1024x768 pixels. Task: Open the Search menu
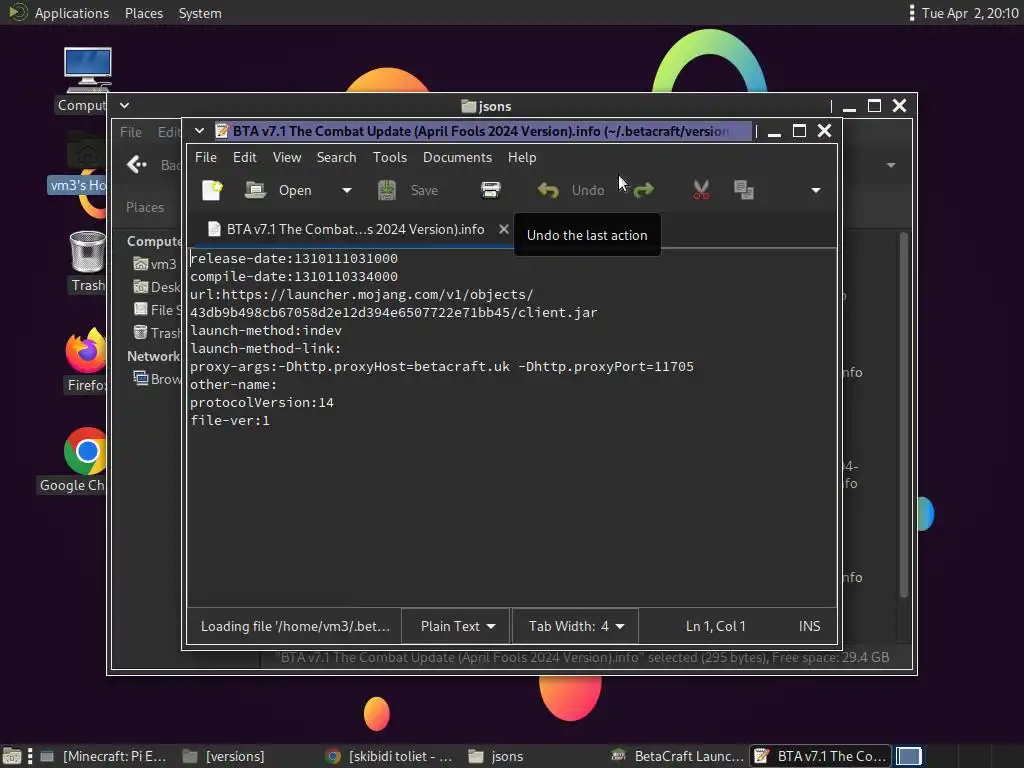coord(336,157)
